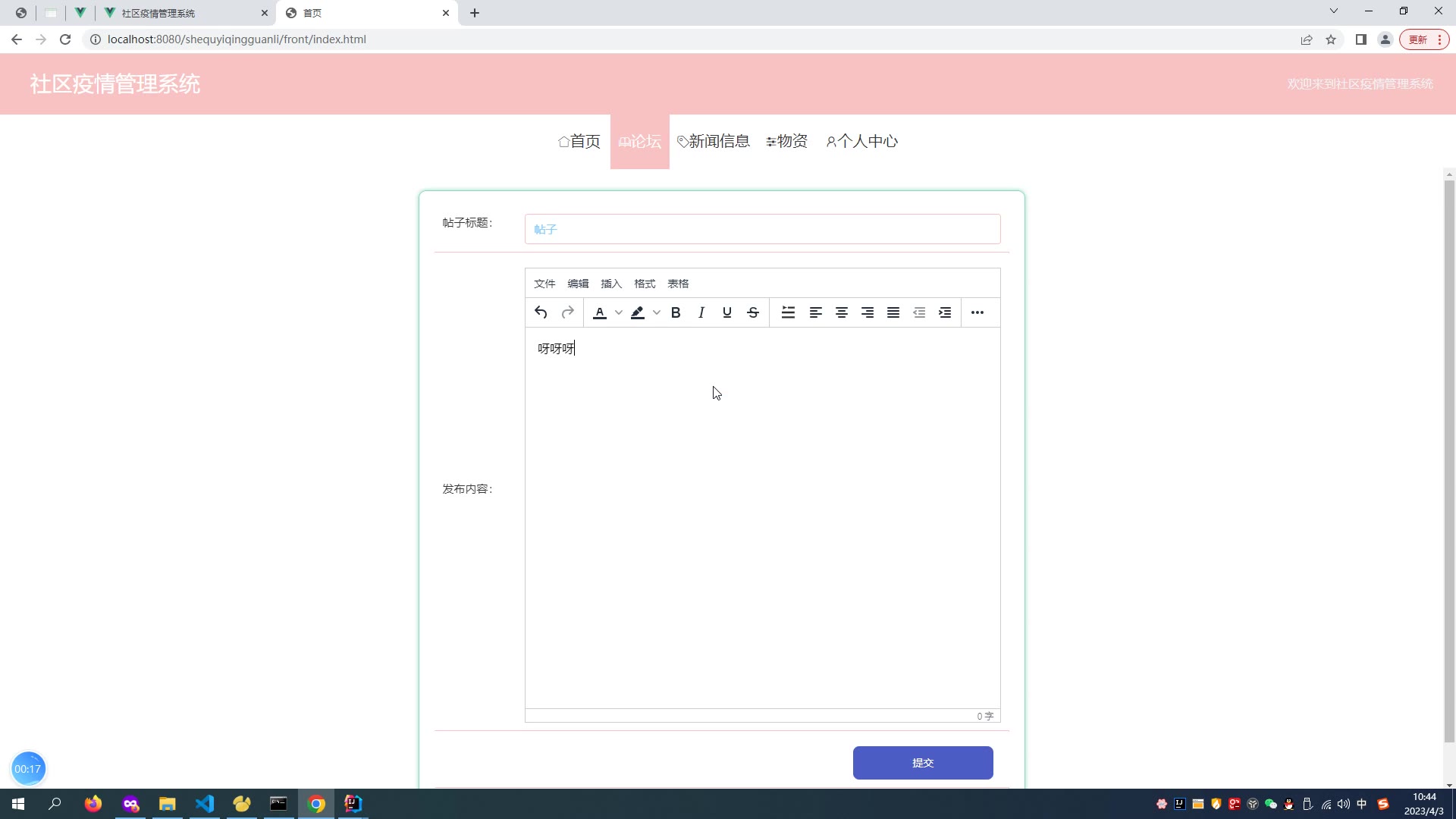Image resolution: width=1456 pixels, height=819 pixels.
Task: Click the line height icon
Action: pyautogui.click(x=789, y=312)
